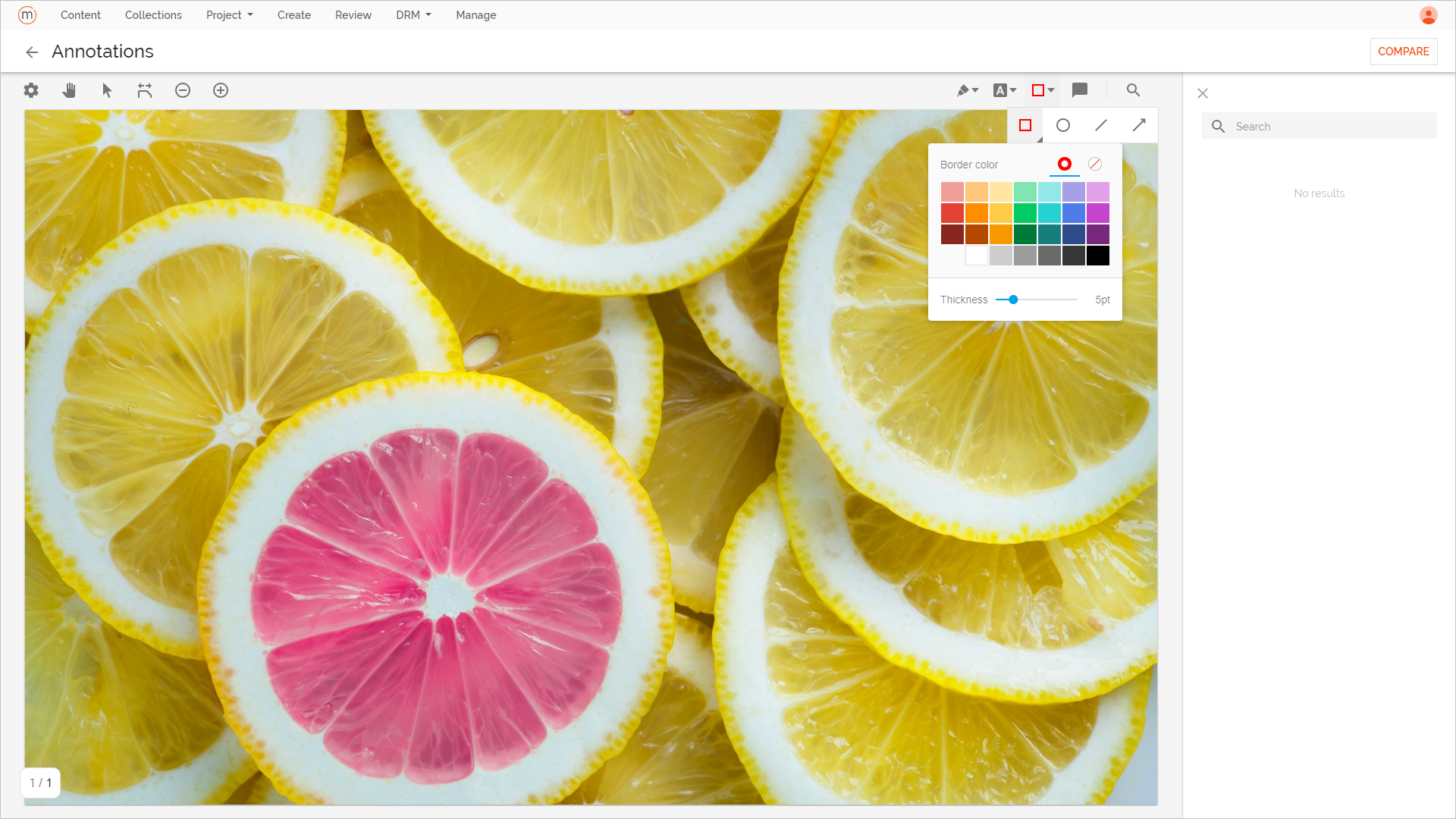The image size is (1456, 819).
Task: Switch to fill color tab (no fill)
Action: point(1095,164)
